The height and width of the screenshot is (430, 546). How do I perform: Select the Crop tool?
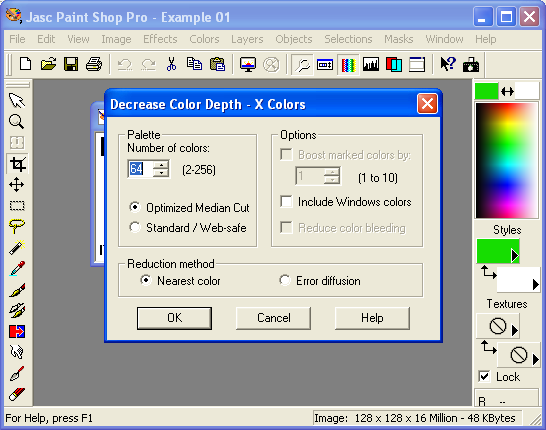coord(17,164)
